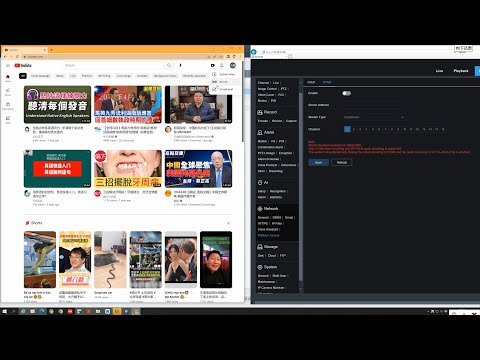Open FTP under Storage

tap(283, 256)
